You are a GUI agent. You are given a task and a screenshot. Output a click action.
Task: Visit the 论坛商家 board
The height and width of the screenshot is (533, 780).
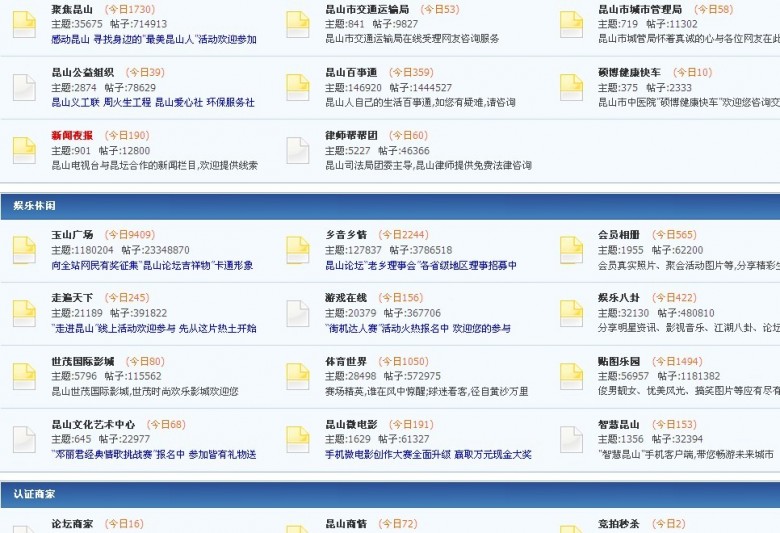[x=72, y=524]
